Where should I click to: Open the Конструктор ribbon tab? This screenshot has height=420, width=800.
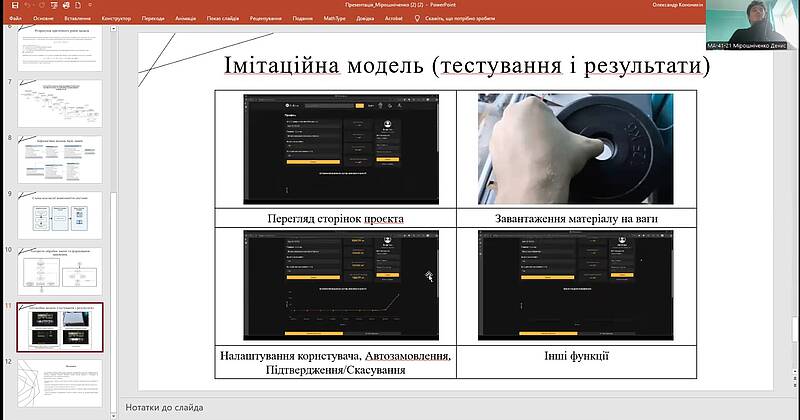pyautogui.click(x=116, y=18)
